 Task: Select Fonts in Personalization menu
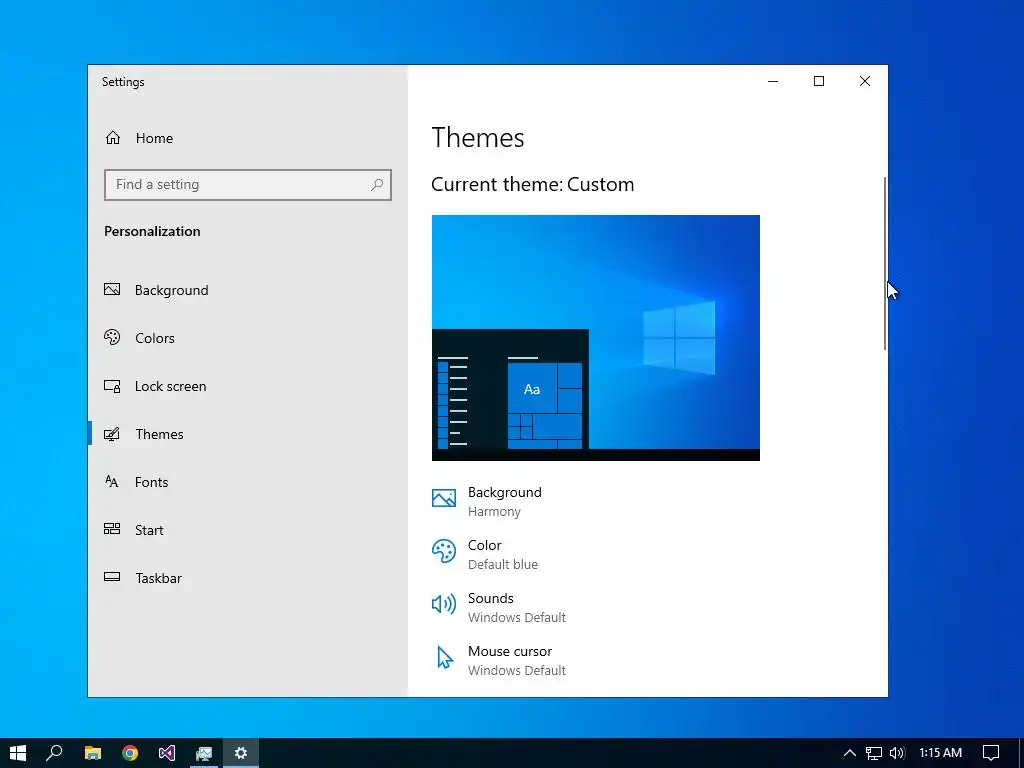[x=248, y=482]
